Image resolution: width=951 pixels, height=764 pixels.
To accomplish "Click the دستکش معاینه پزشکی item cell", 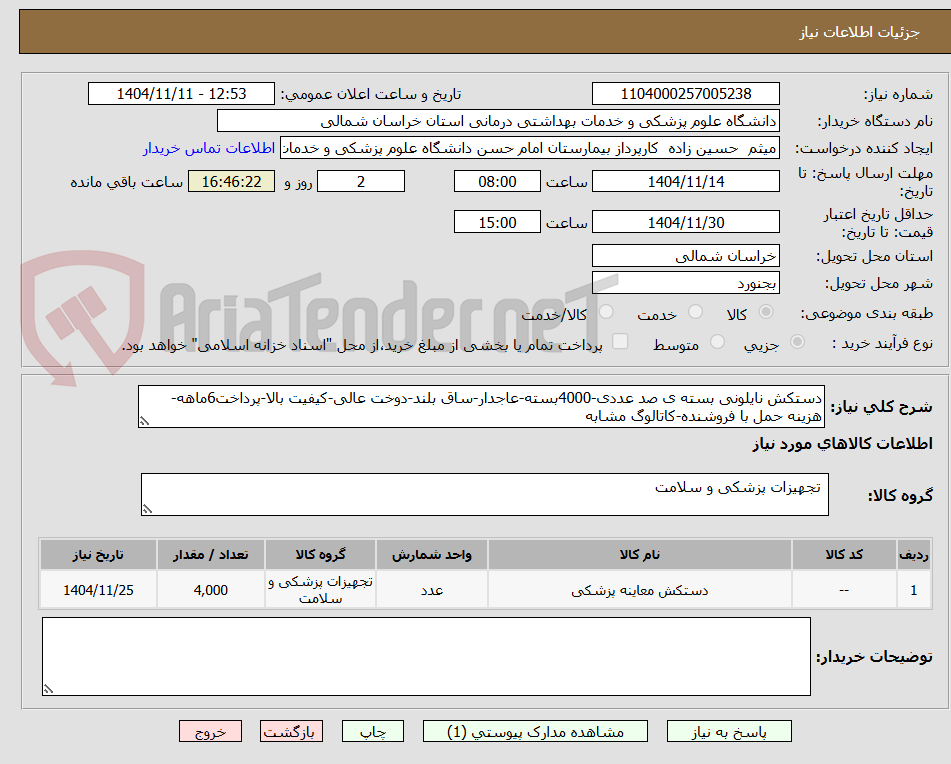I will 639,590.
